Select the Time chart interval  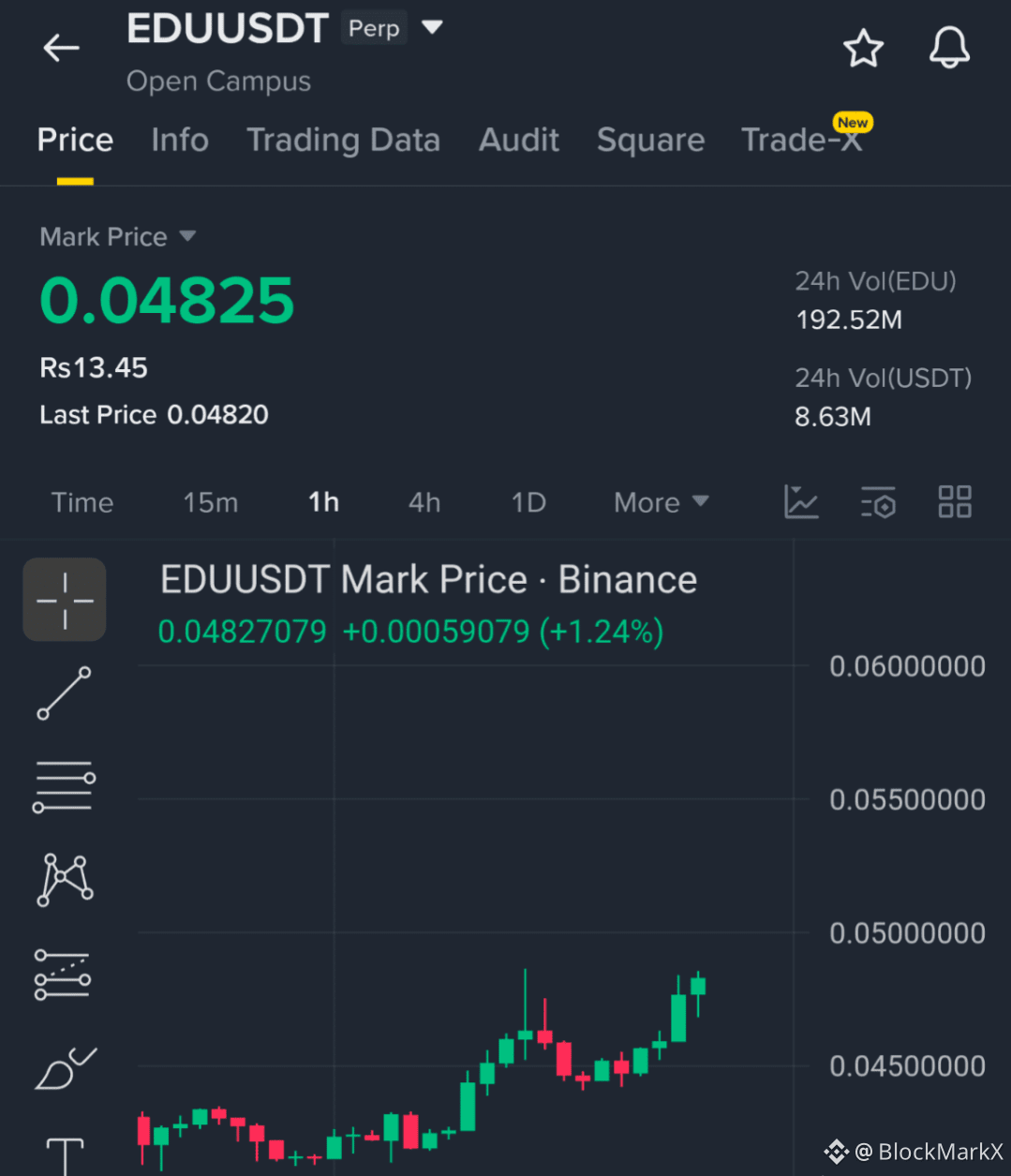[x=82, y=502]
